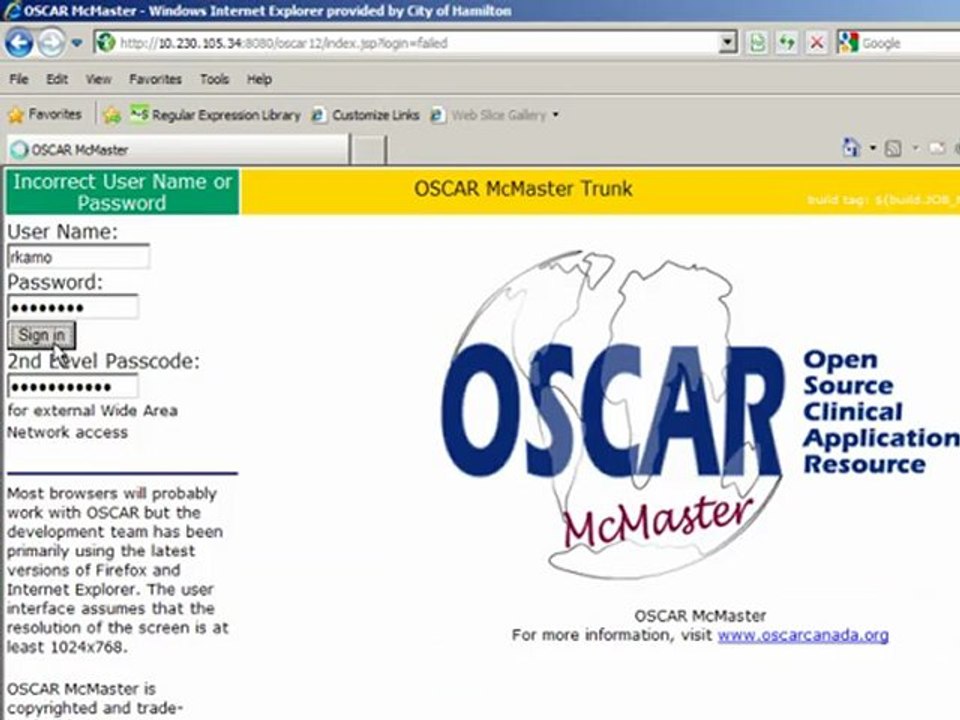Refresh the page with green arrows icon

(x=787, y=43)
